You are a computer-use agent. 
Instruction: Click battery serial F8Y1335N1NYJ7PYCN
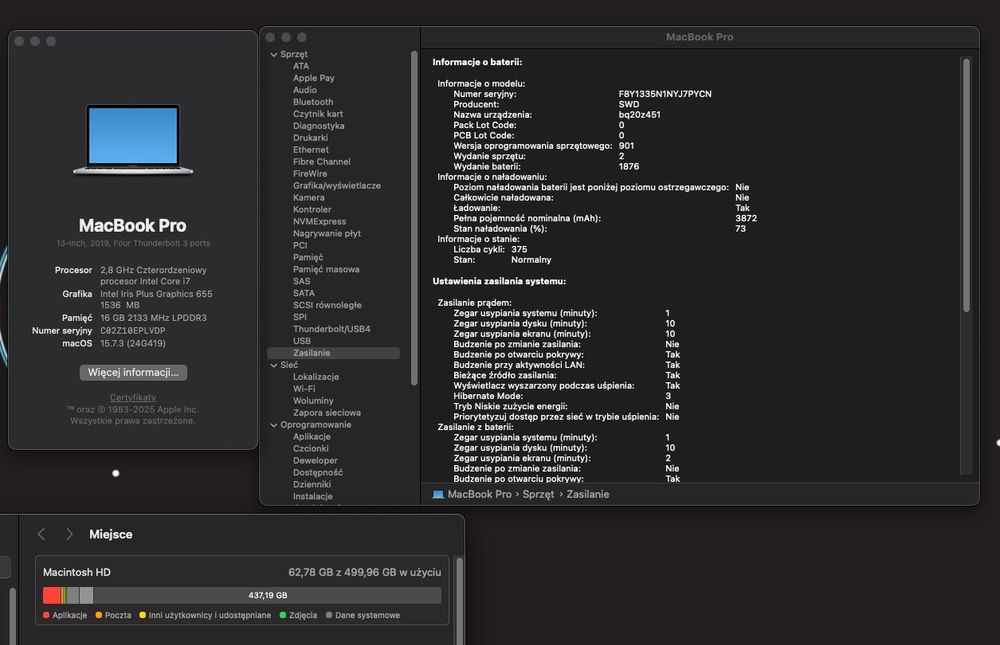[x=665, y=94]
